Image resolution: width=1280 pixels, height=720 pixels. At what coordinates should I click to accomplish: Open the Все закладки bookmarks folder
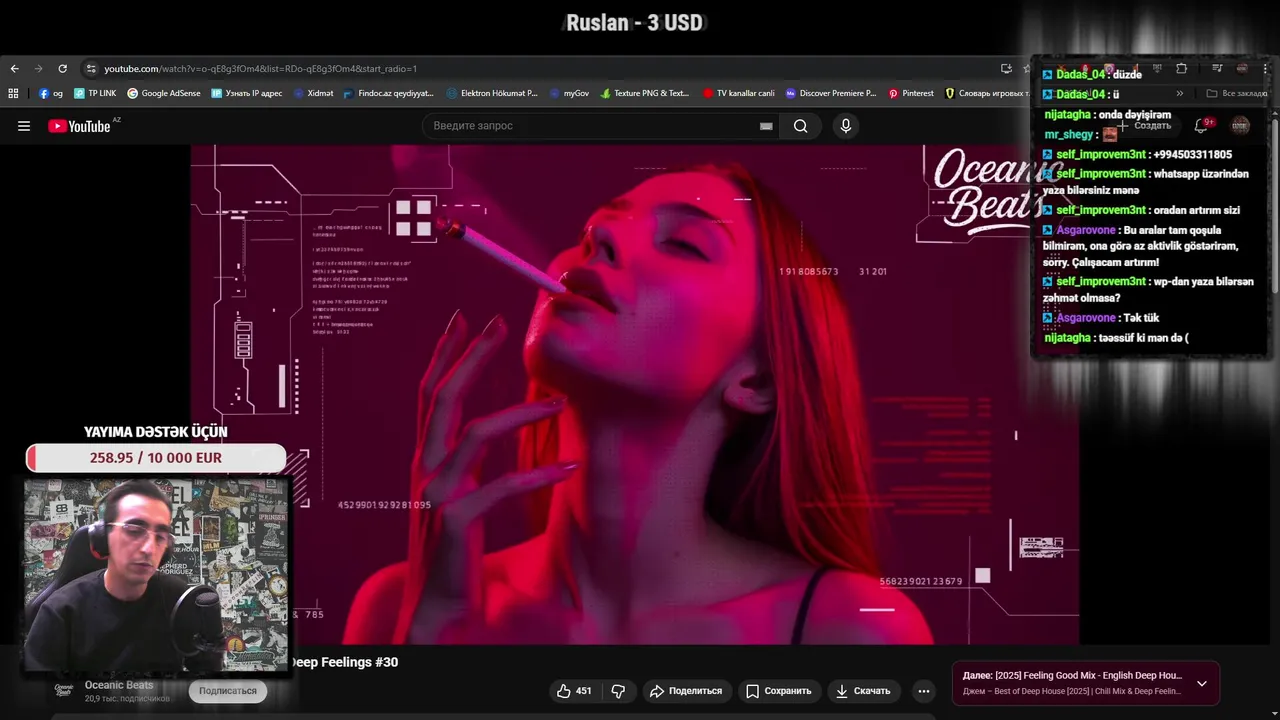(x=1237, y=93)
